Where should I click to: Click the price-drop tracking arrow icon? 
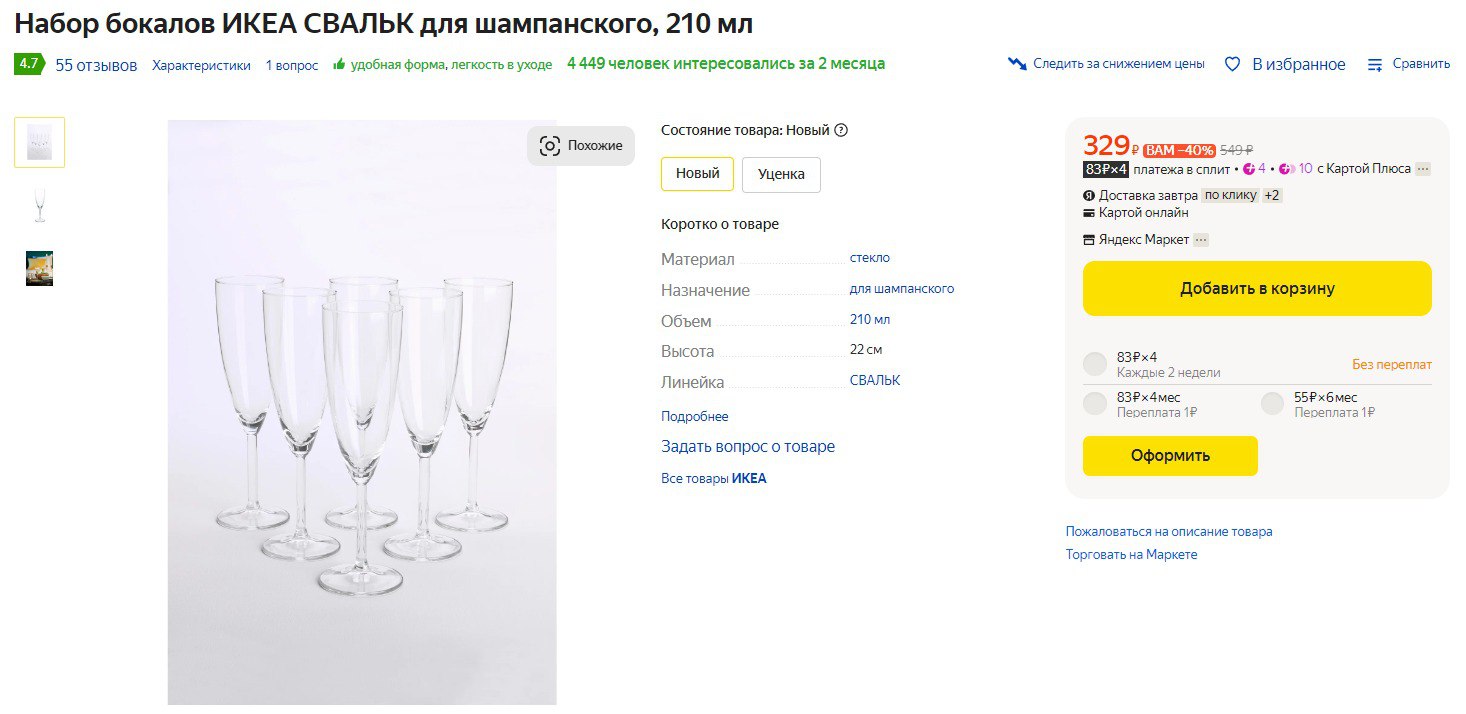(x=1017, y=64)
